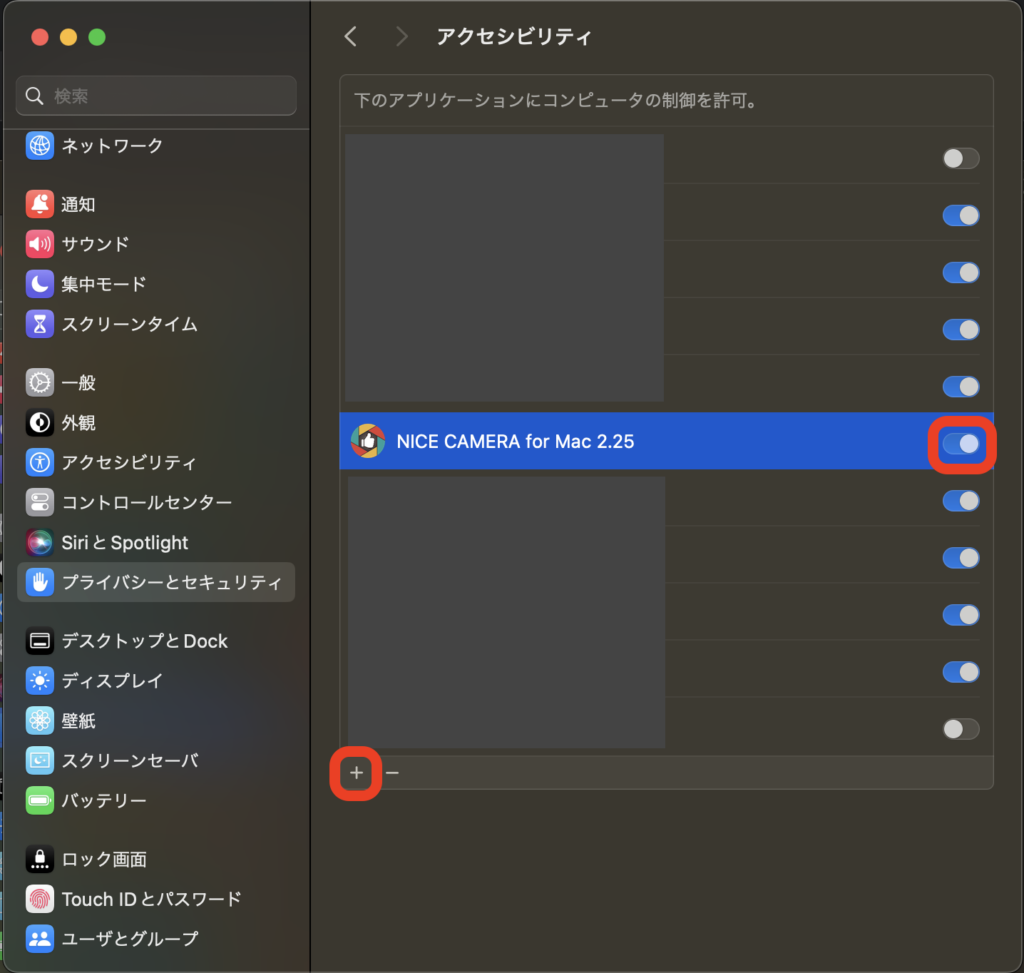Viewport: 1024px width, 973px height.
Task: Enable the last app toggle, currently off
Action: 961,729
